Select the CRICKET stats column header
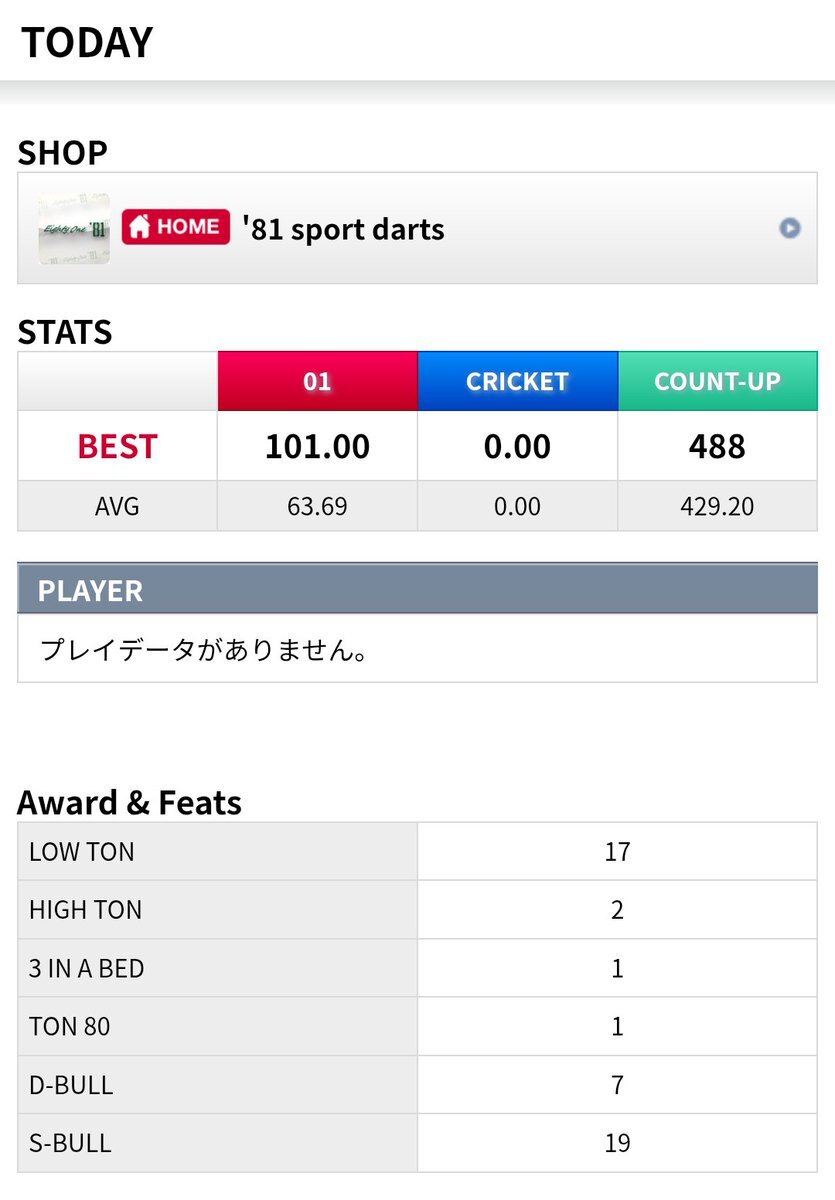Viewport: 835px width, 1200px height. point(517,381)
